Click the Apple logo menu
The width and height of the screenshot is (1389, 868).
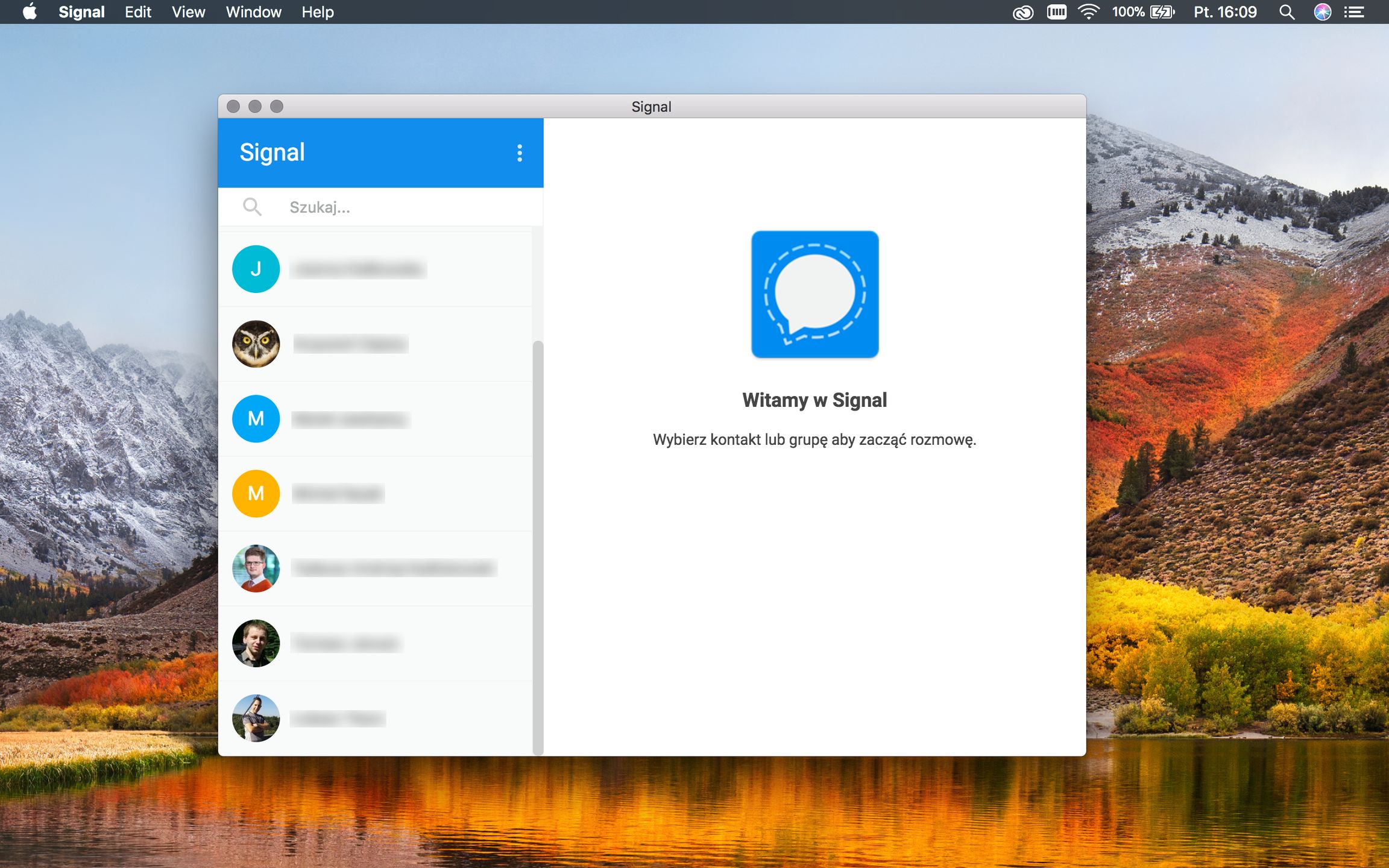[30, 12]
